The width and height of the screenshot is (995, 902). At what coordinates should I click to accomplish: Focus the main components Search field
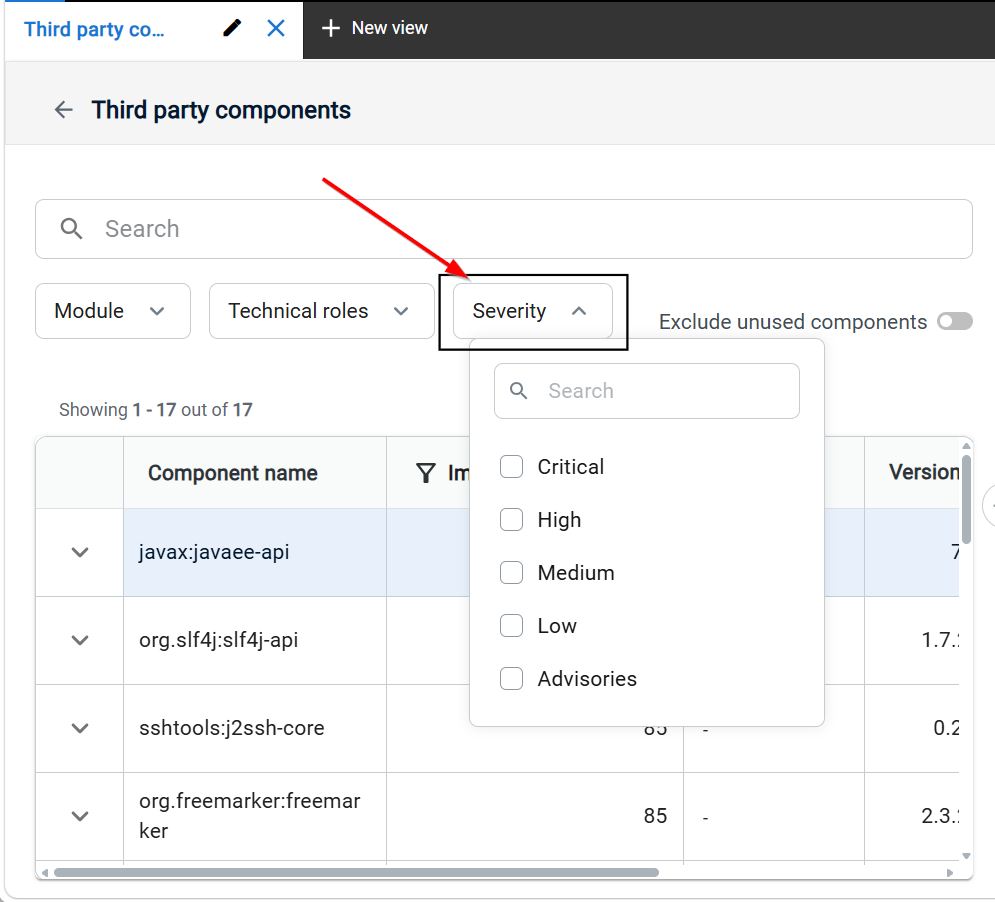(504, 229)
